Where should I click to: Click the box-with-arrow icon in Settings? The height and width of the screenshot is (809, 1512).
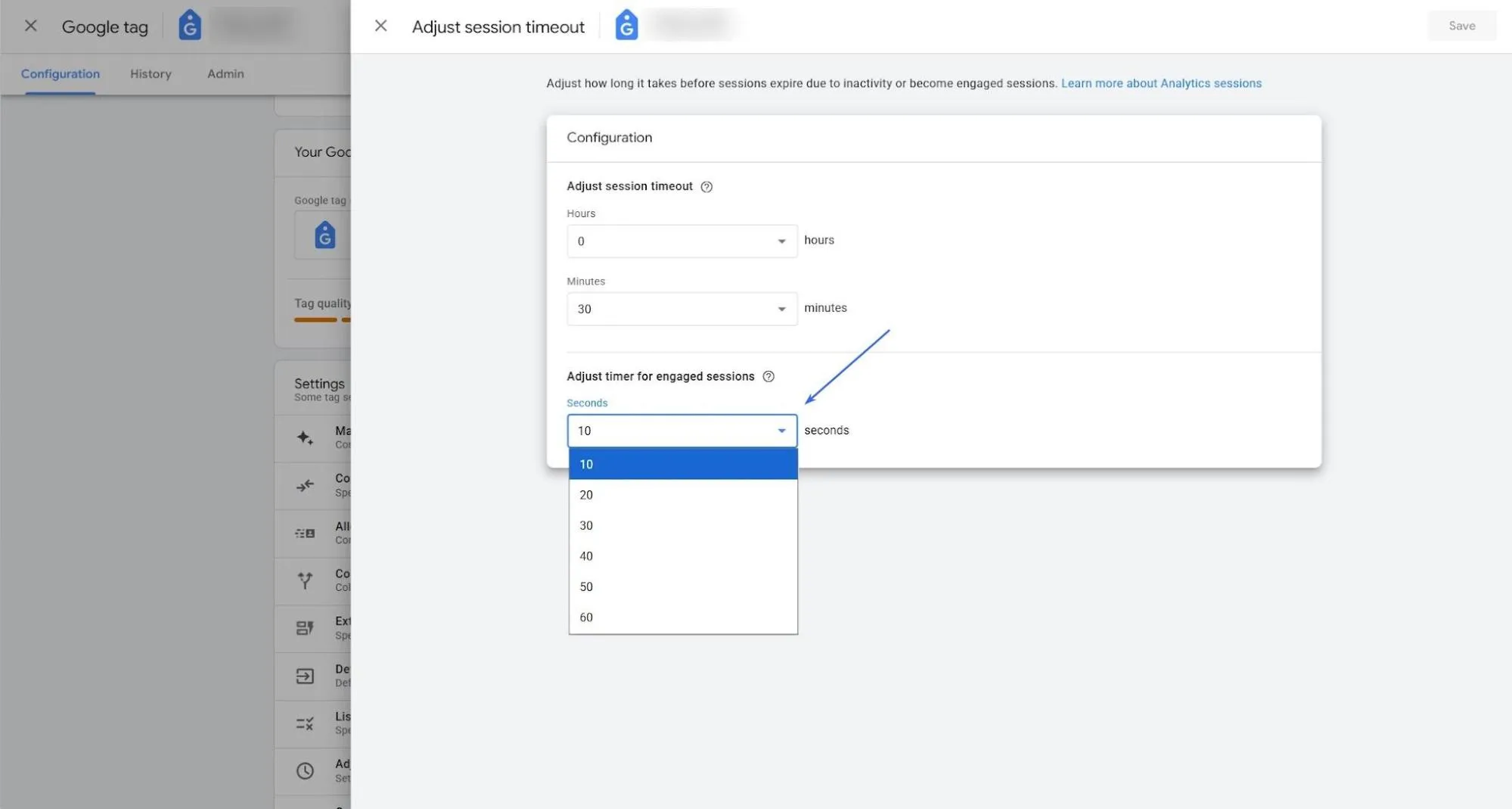305,676
